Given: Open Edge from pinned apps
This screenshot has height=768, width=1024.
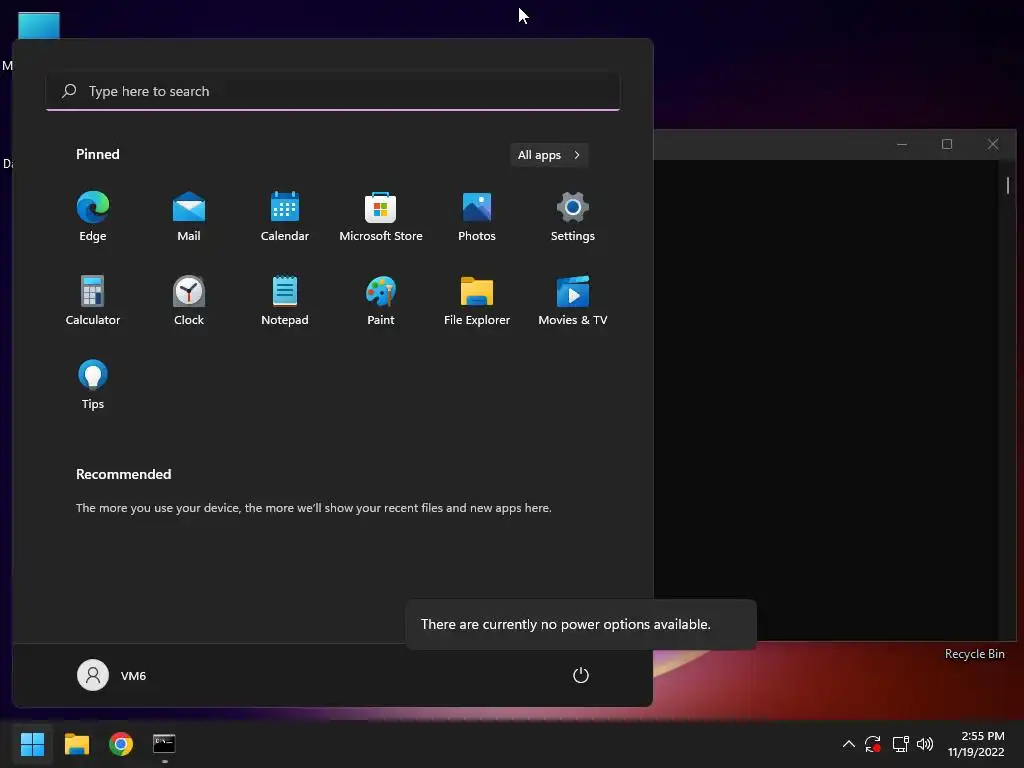Looking at the screenshot, I should coord(93,216).
